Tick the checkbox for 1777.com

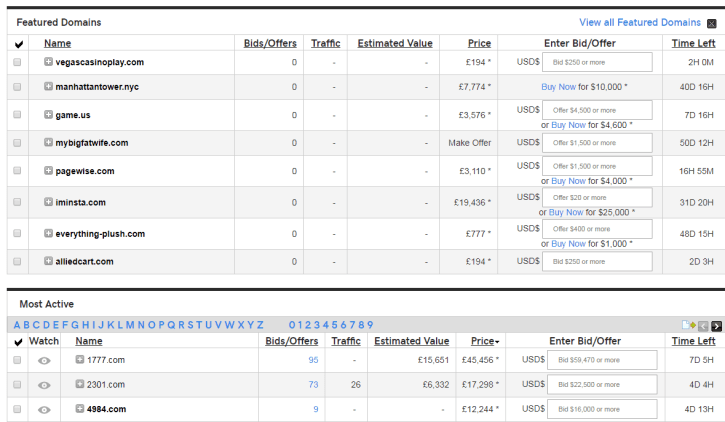click(17, 360)
